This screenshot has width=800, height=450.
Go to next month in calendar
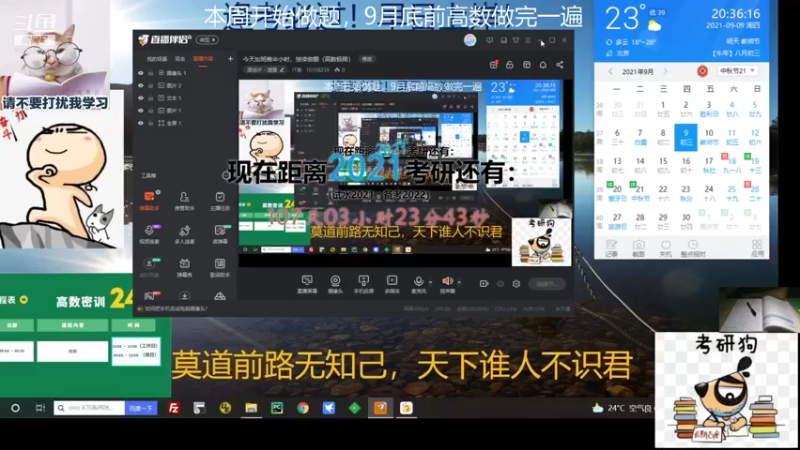pyautogui.click(x=665, y=72)
